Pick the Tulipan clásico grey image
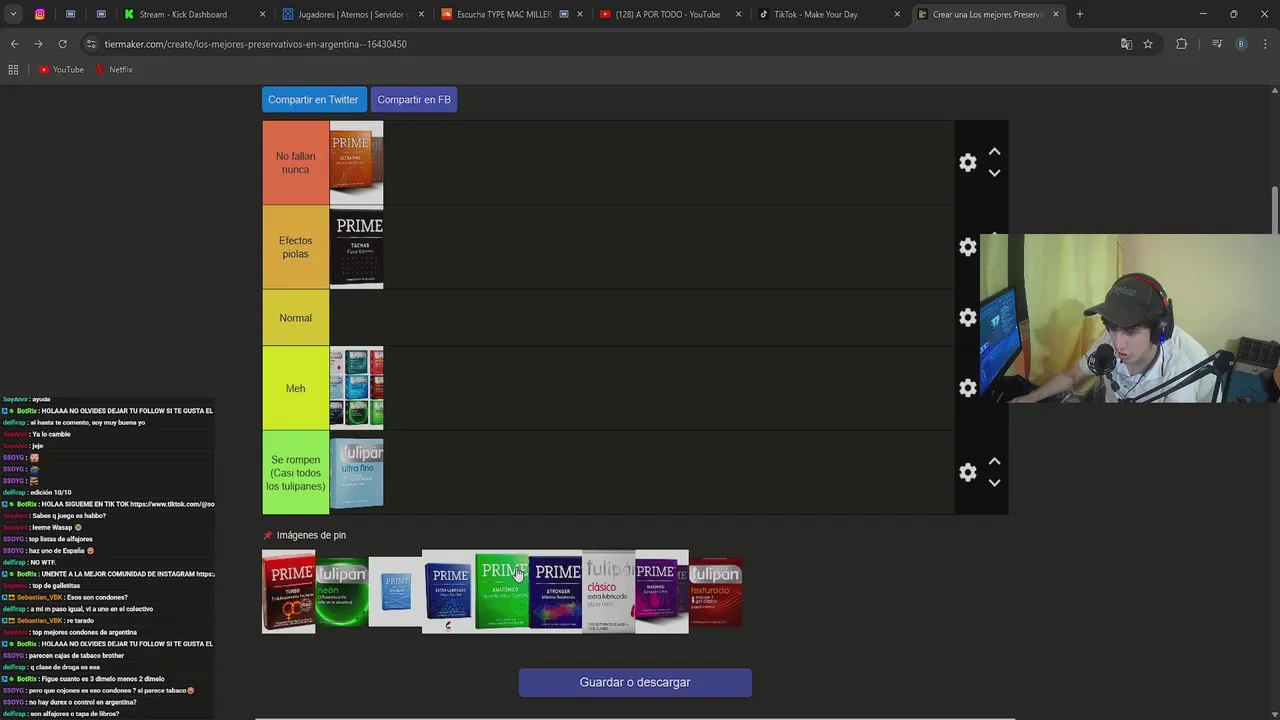Image resolution: width=1280 pixels, height=720 pixels. [x=608, y=591]
